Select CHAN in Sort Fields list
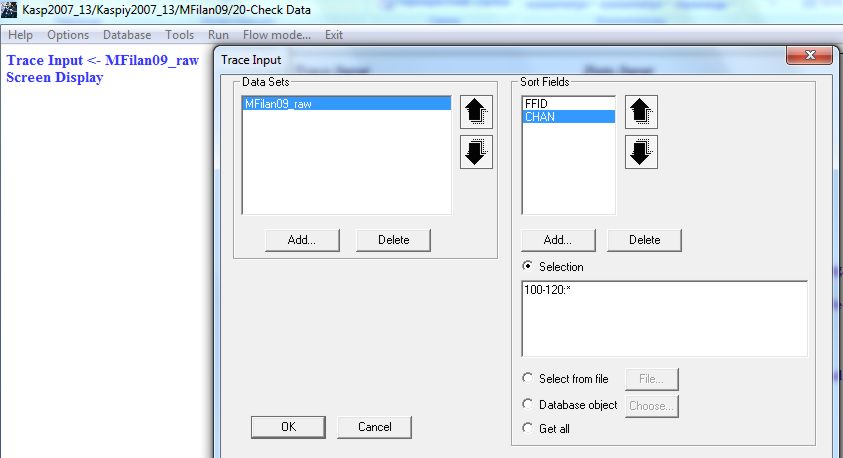The height and width of the screenshot is (458, 843). 568,117
